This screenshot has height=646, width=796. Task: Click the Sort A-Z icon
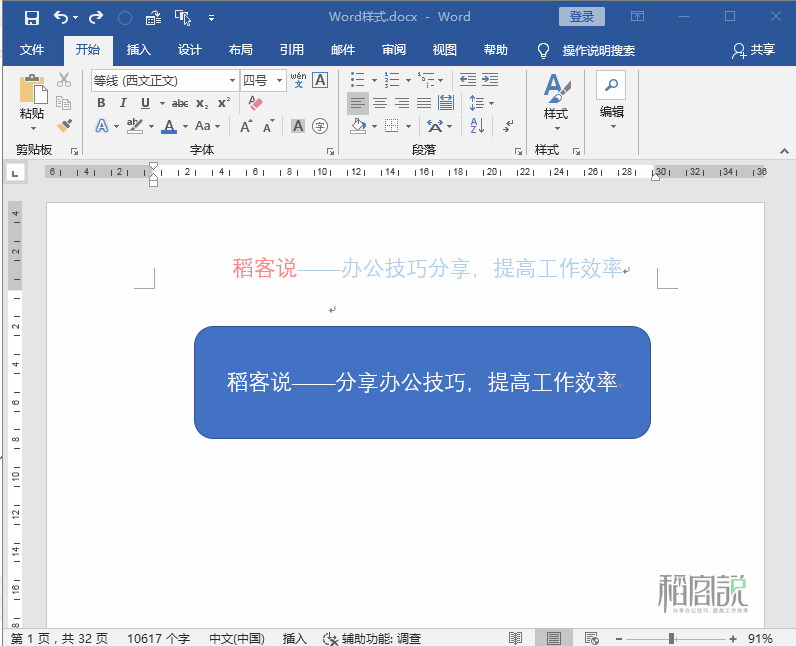pos(477,126)
